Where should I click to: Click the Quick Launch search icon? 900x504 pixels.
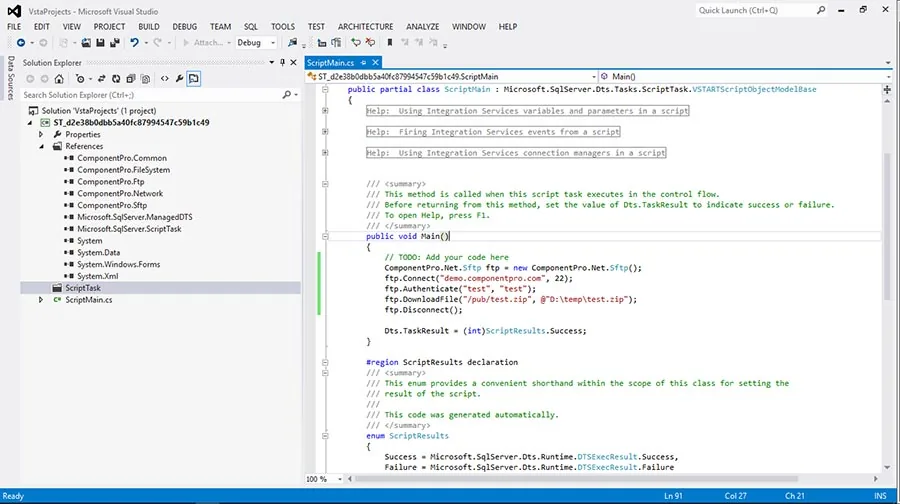point(821,10)
